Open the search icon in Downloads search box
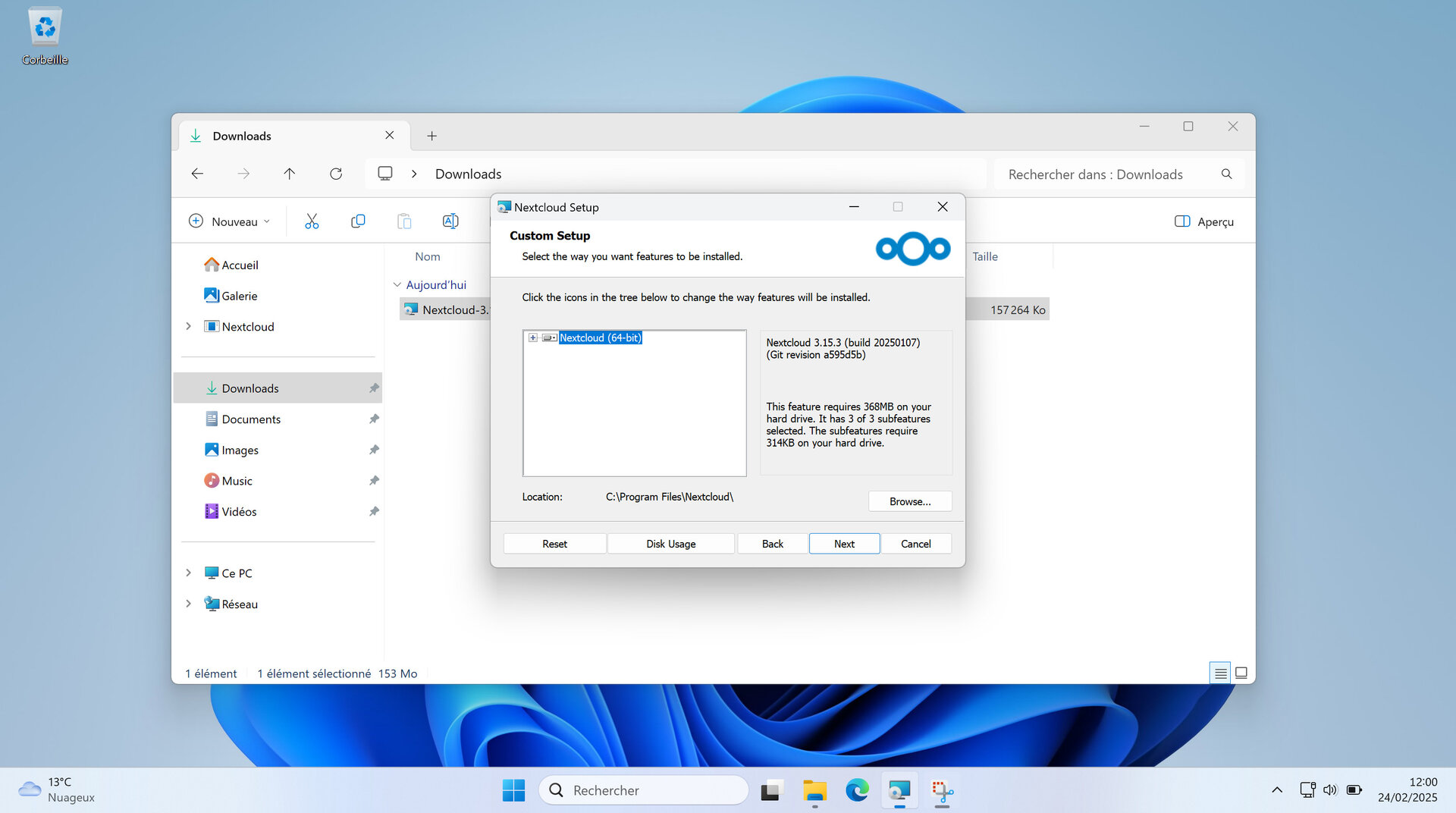 1226,174
